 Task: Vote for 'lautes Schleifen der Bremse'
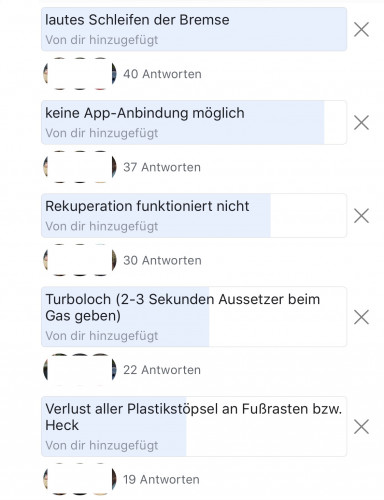pos(194,29)
